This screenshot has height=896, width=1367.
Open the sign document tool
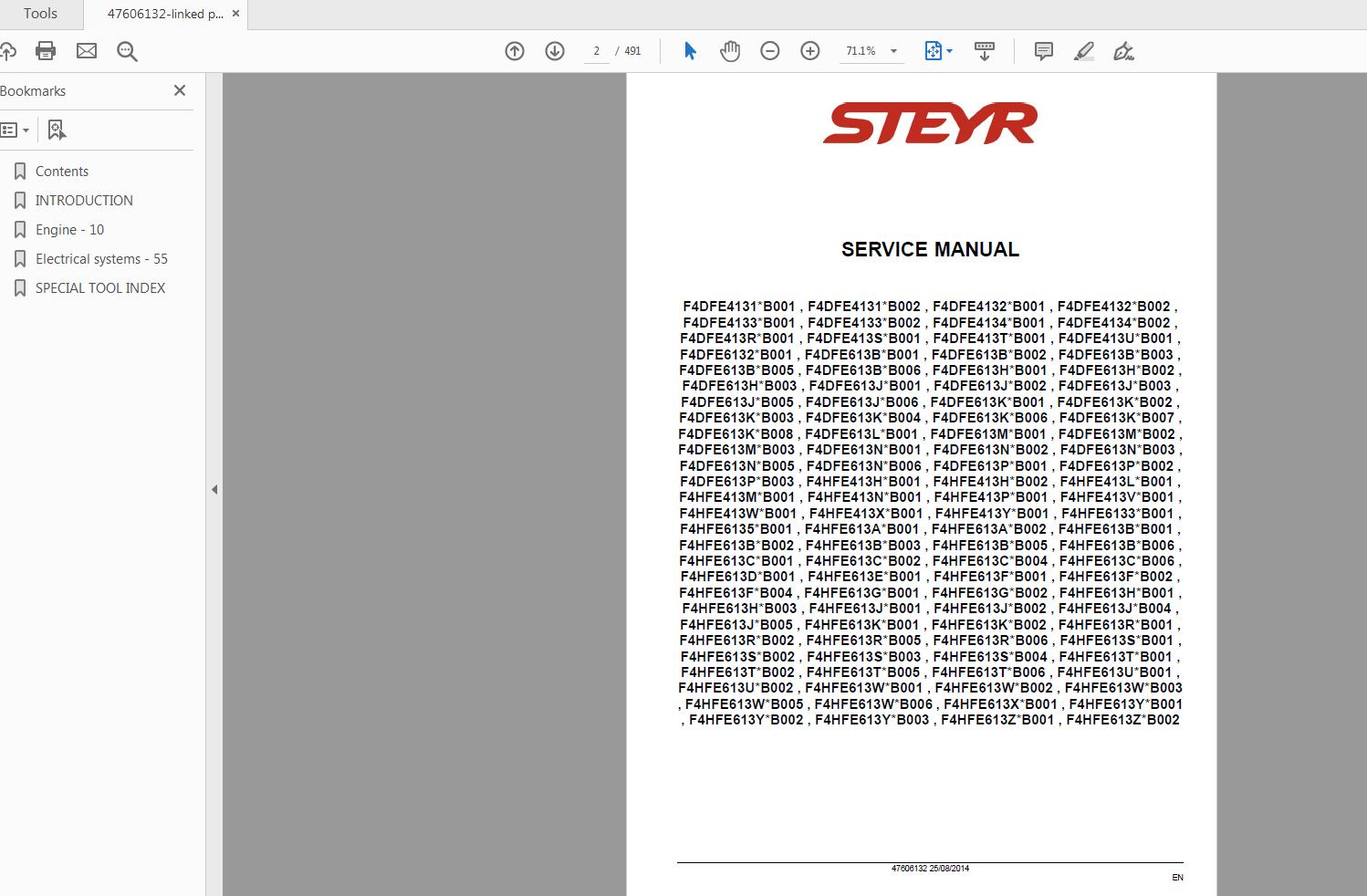pos(1124,51)
